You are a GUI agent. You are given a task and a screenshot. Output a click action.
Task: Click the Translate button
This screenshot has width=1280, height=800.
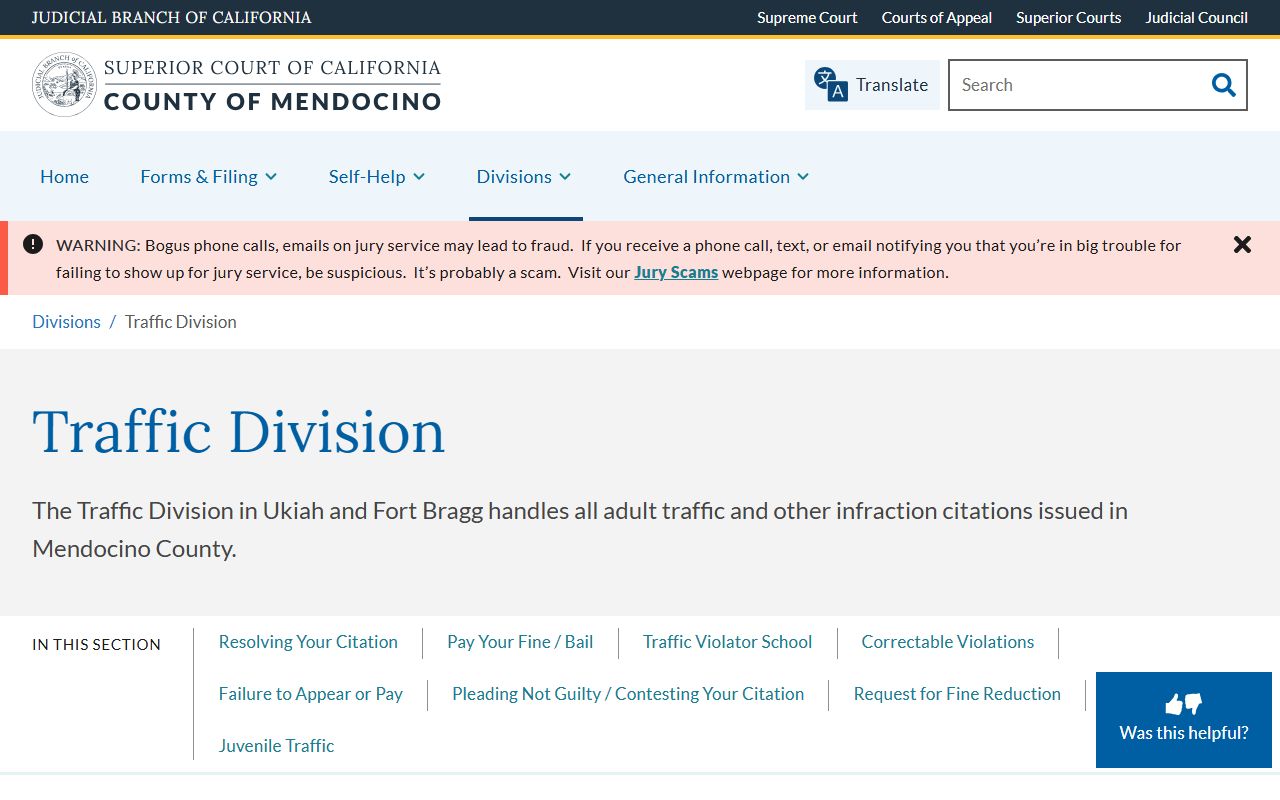872,85
